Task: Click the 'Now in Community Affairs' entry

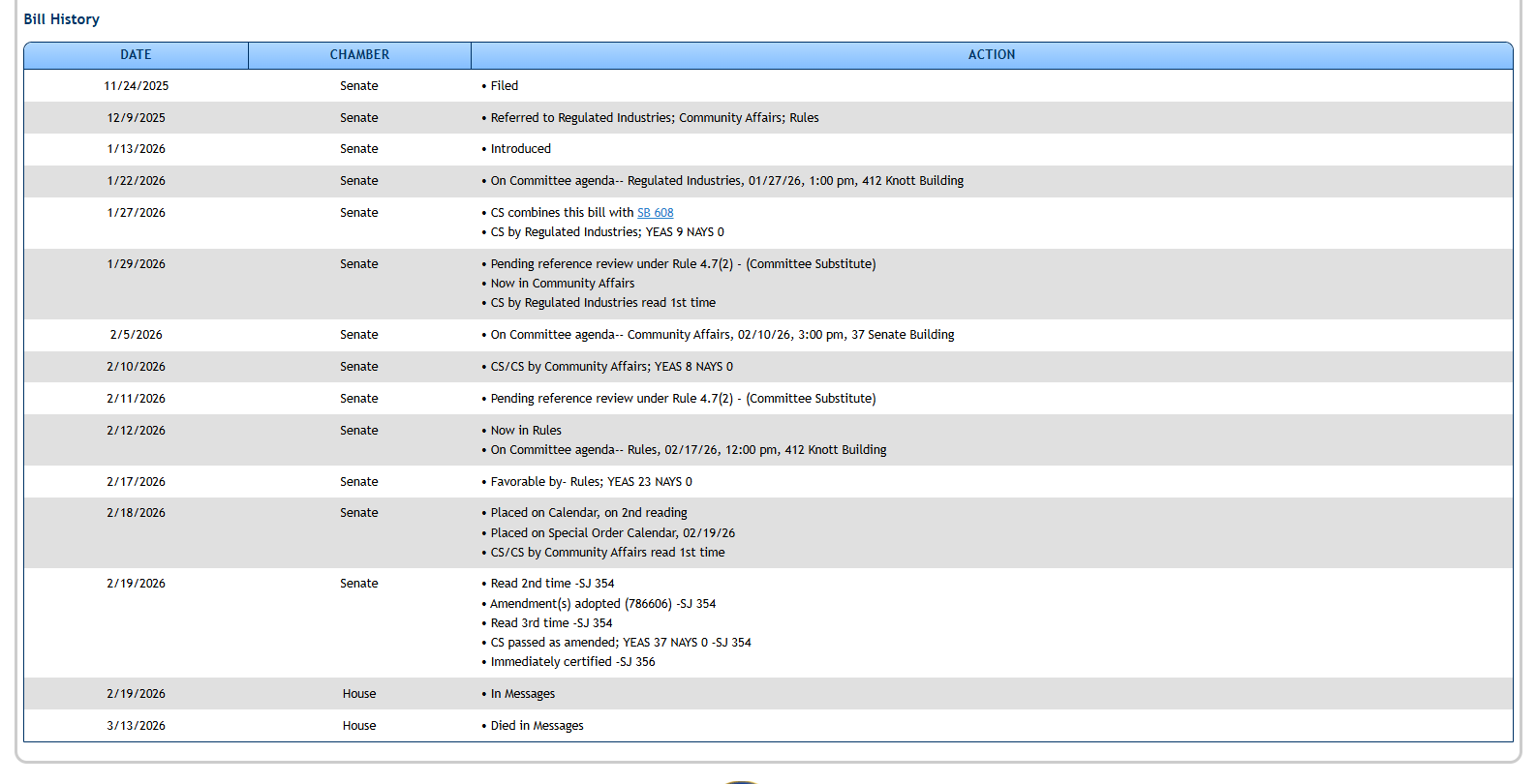Action: (x=562, y=284)
